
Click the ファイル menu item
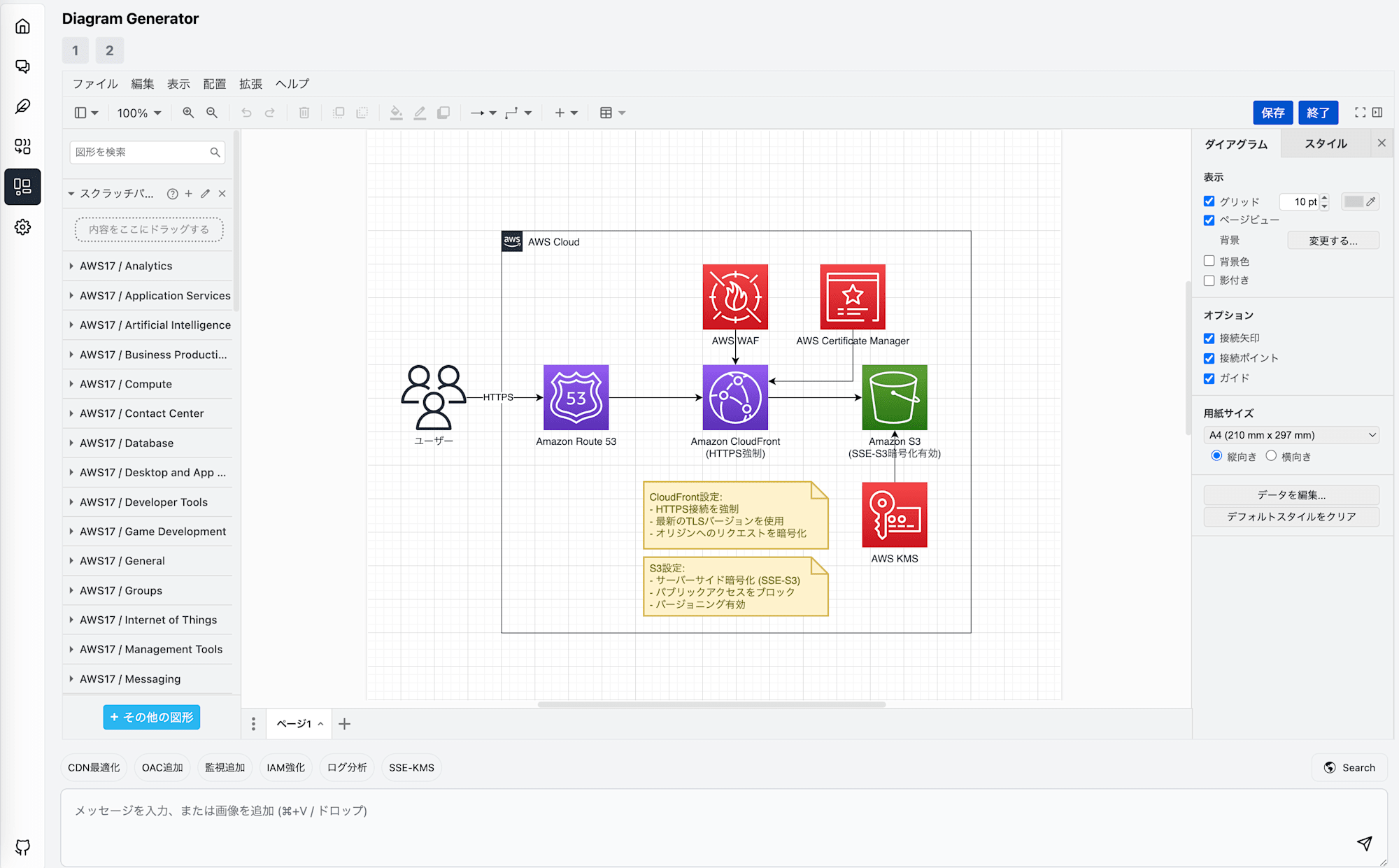click(x=94, y=84)
